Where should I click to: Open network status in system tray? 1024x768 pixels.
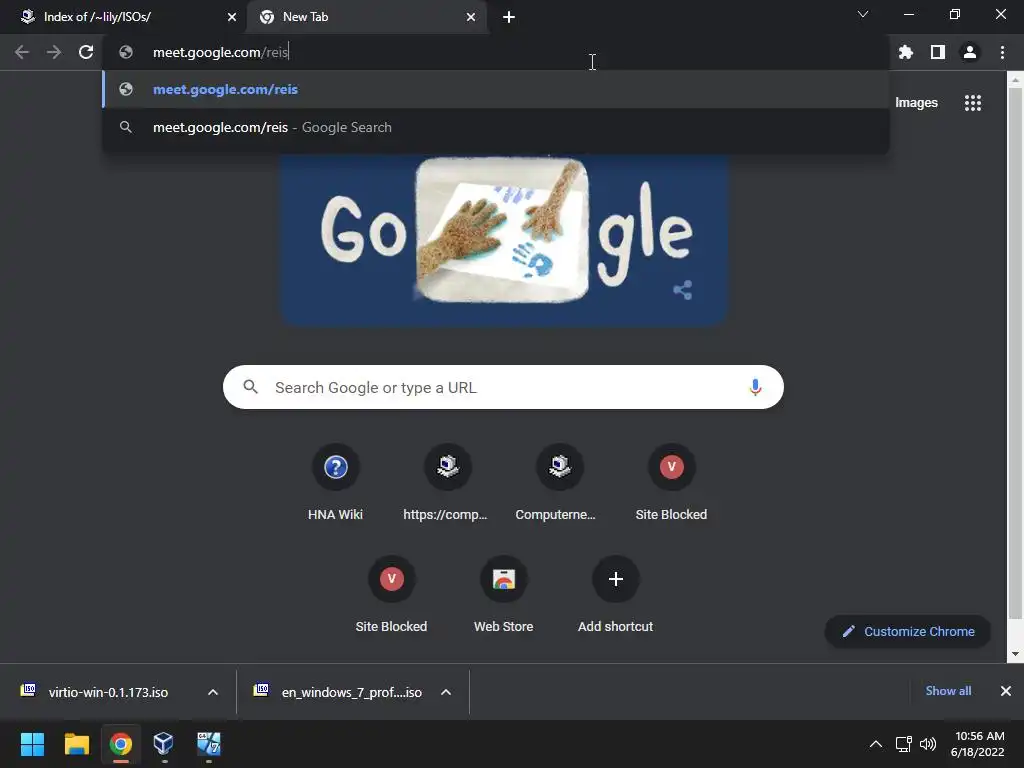click(x=903, y=744)
